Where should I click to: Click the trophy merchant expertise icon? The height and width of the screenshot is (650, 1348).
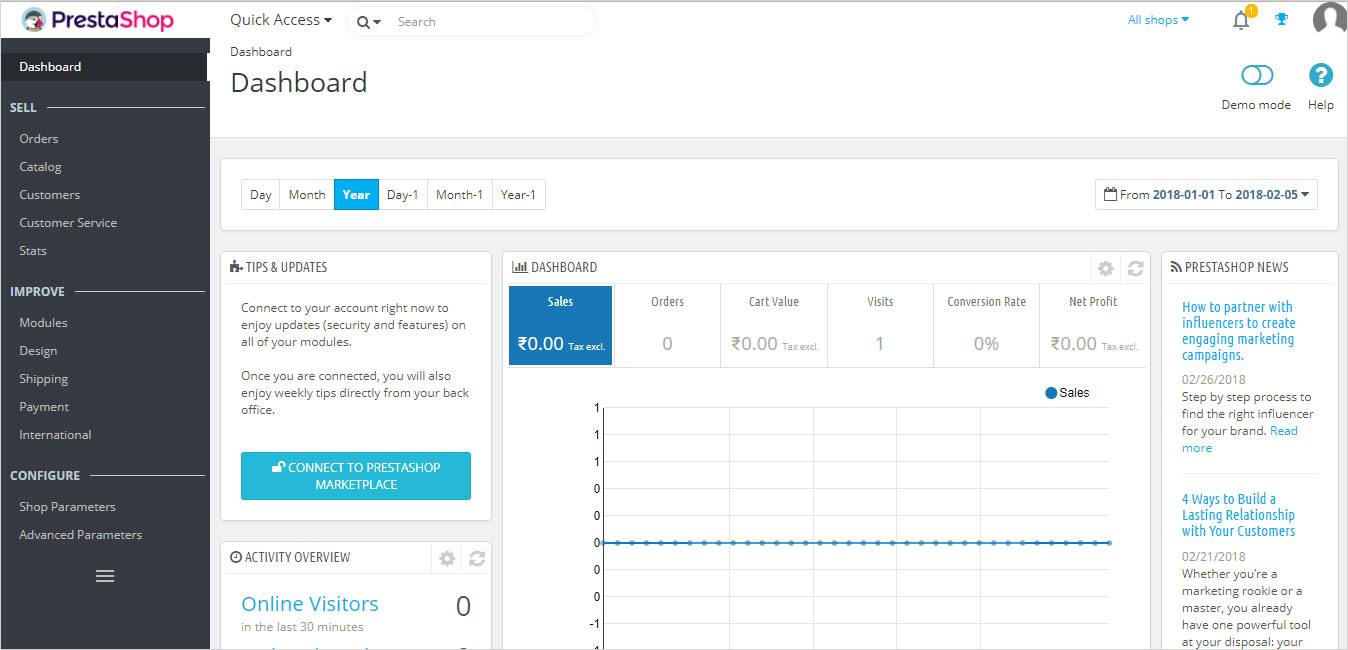1282,20
